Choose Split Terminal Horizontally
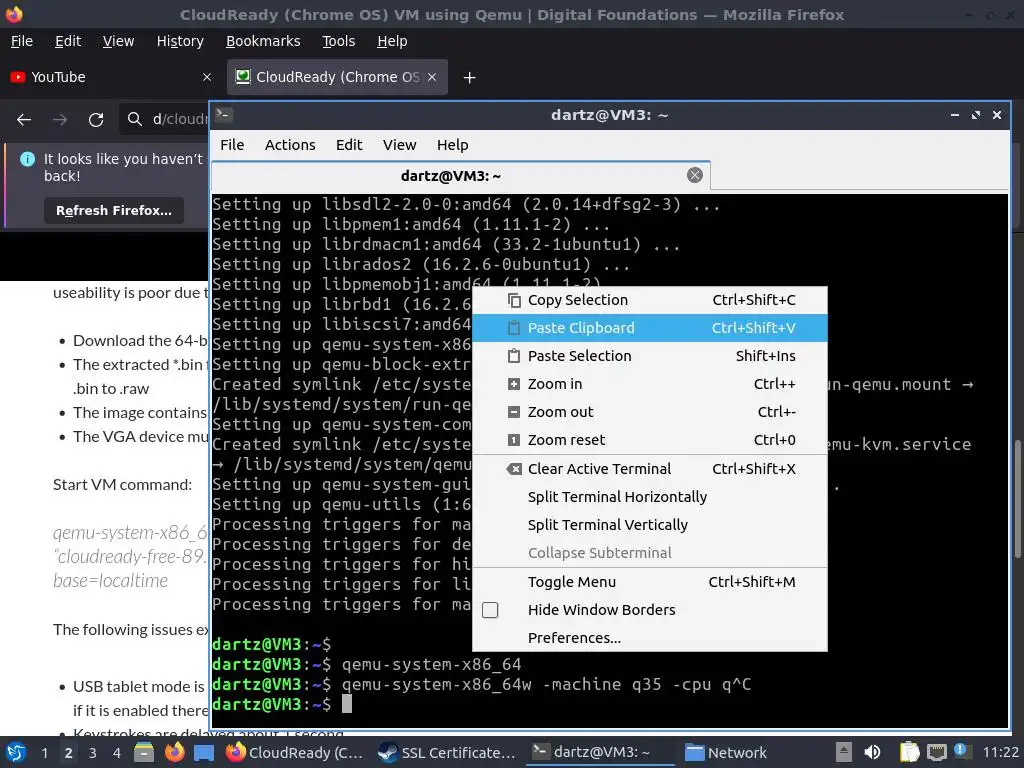 click(x=650, y=497)
